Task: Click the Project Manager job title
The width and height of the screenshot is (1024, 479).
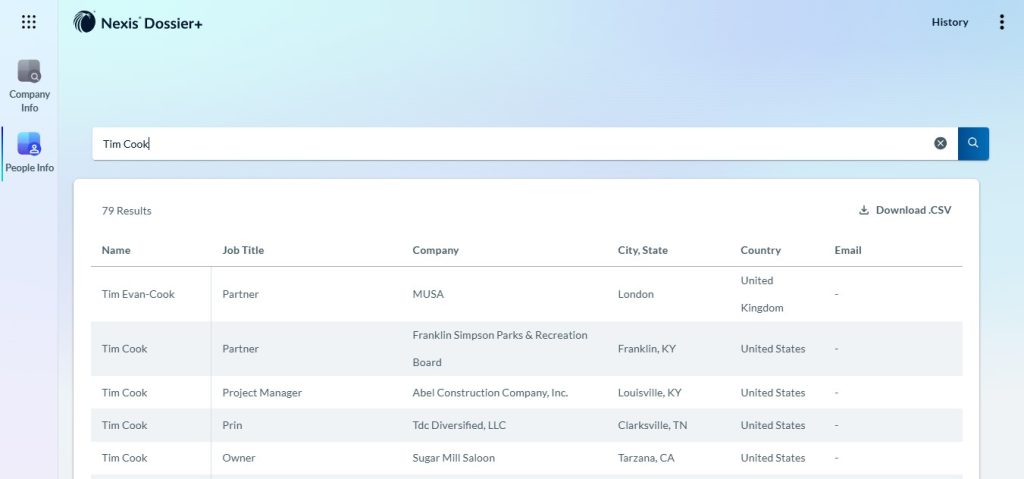Action: [x=262, y=393]
